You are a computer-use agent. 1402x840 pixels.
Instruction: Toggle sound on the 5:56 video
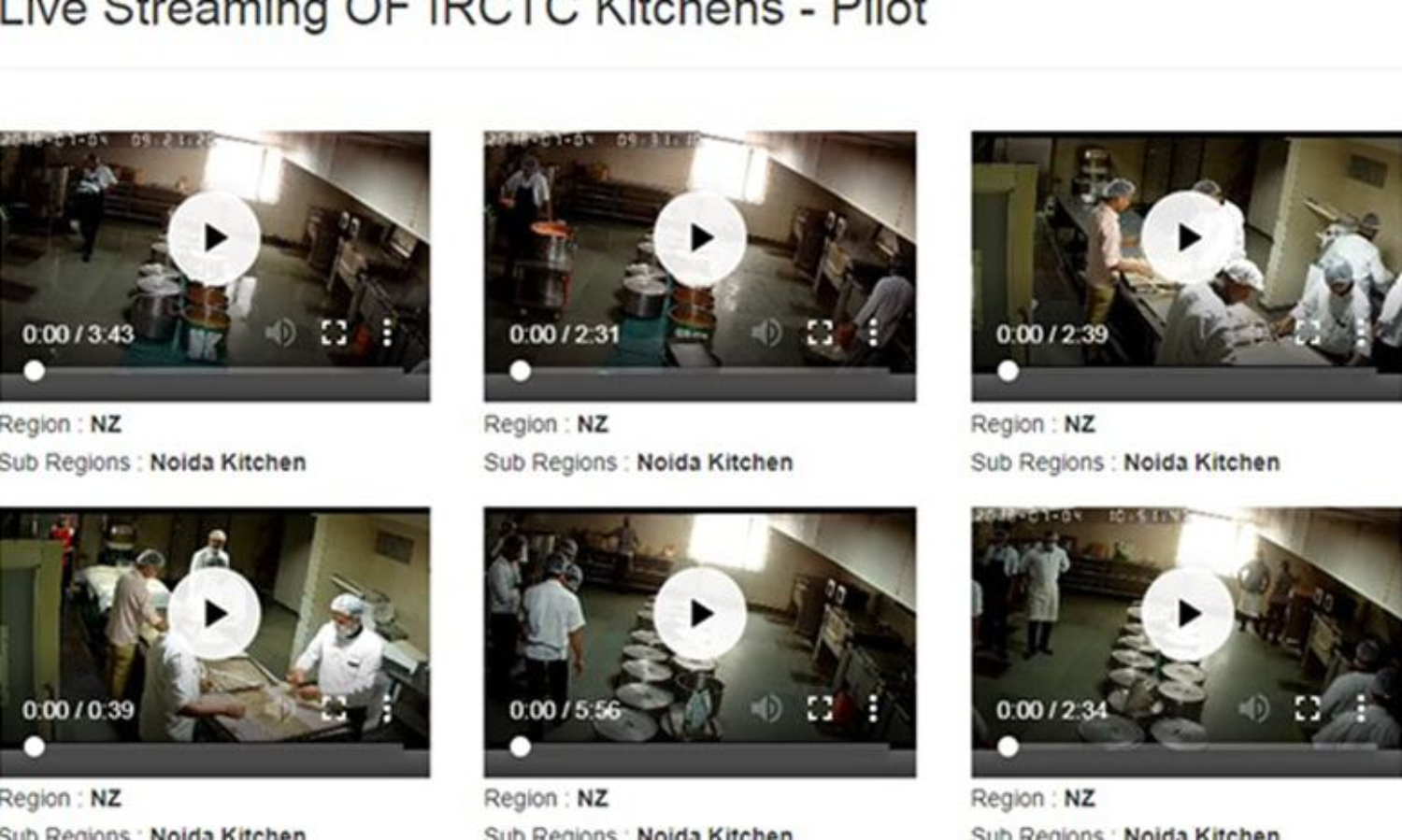tap(766, 709)
